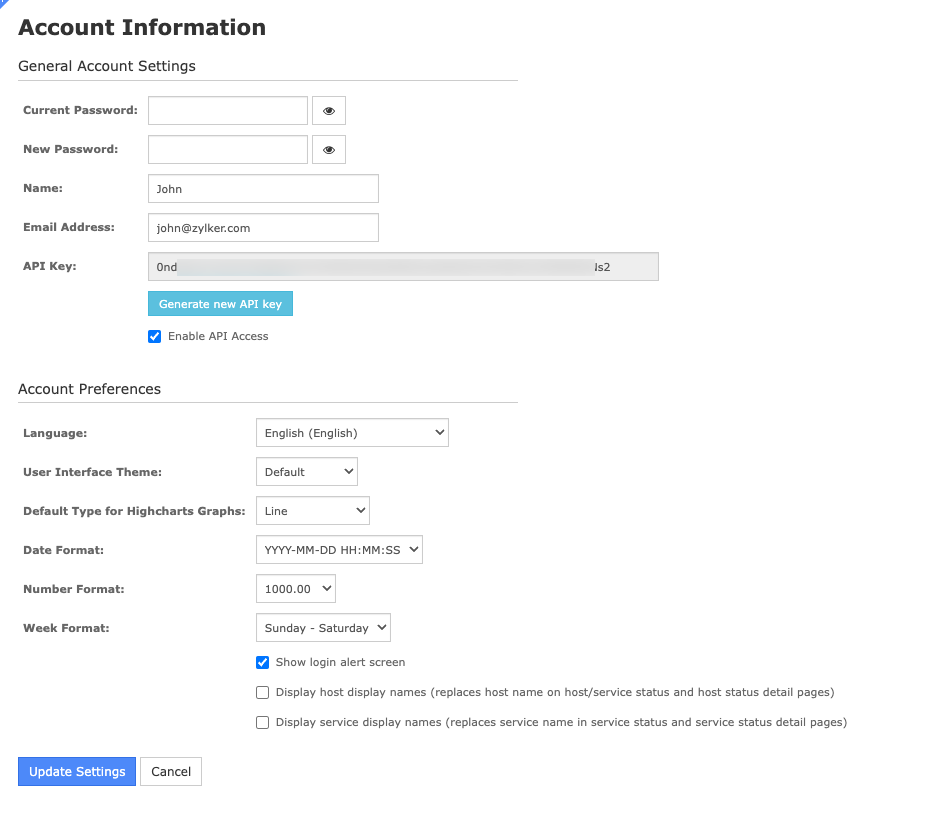Reveal the Current Password with eye icon

(329, 110)
